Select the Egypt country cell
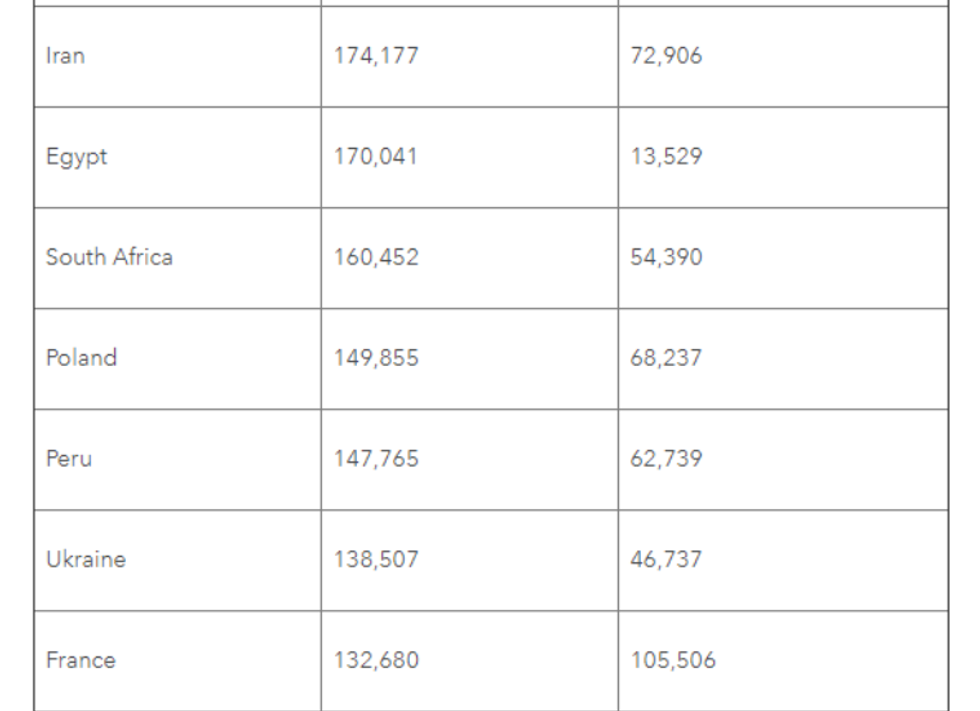The image size is (980, 711). click(x=76, y=157)
